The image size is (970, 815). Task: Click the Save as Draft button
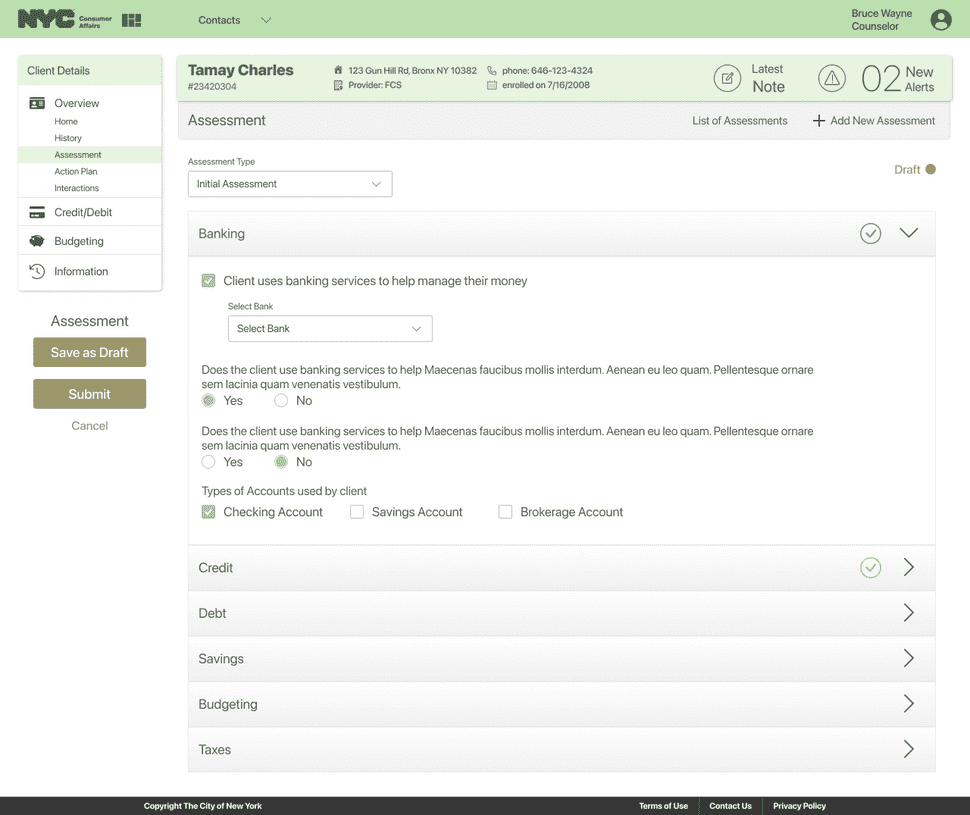click(89, 352)
